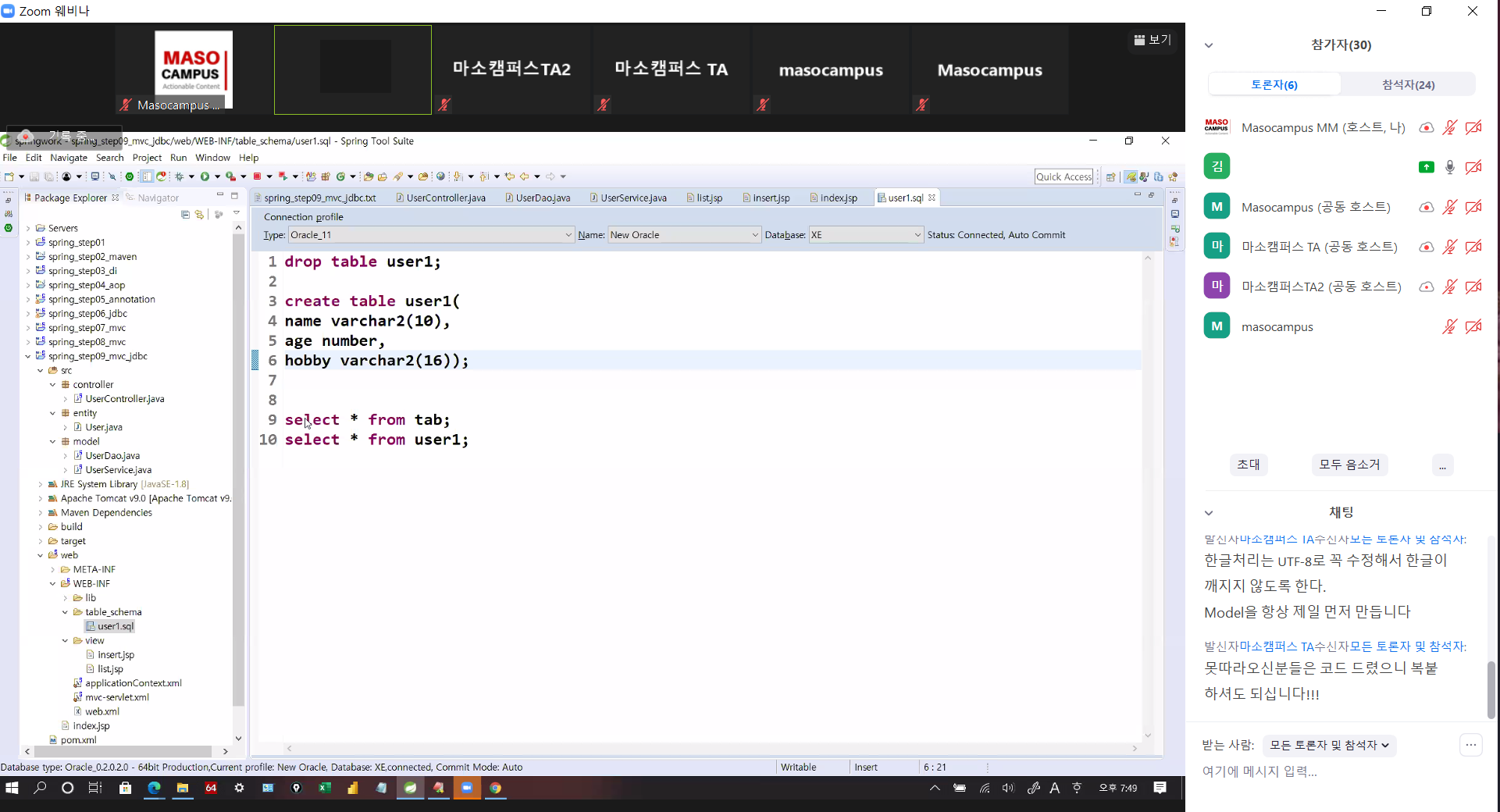The image size is (1500, 812).
Task: Open the Database dropdown showing XE
Action: (865, 235)
